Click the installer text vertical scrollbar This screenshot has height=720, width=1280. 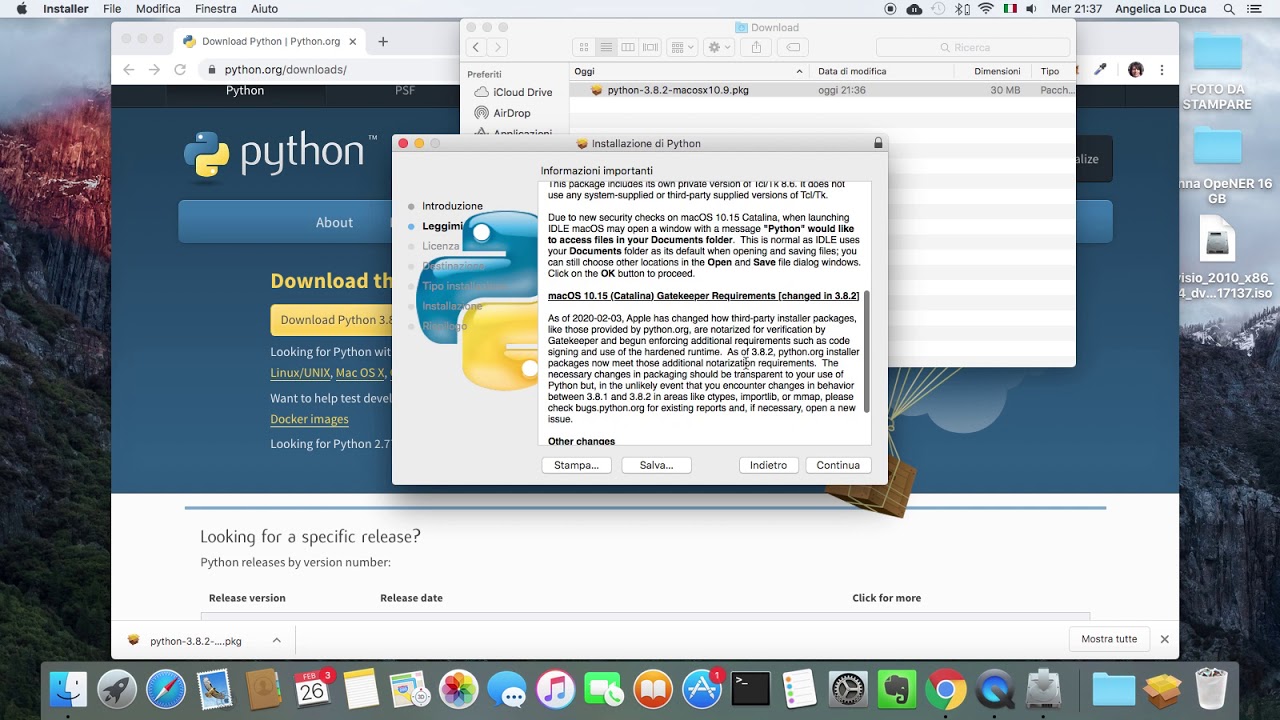(x=867, y=352)
